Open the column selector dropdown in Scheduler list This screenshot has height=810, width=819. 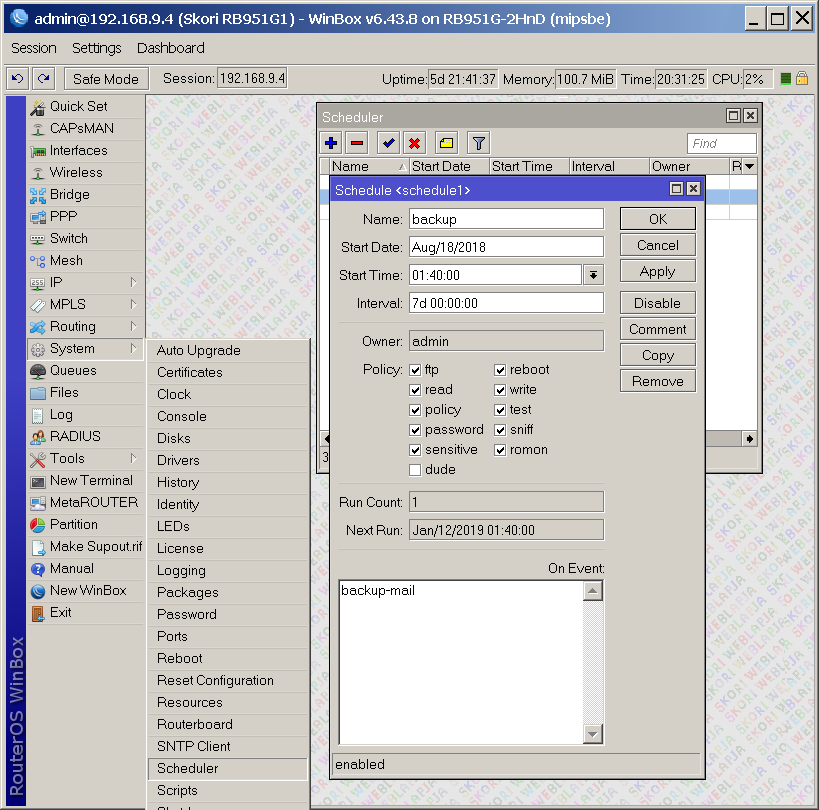click(748, 167)
